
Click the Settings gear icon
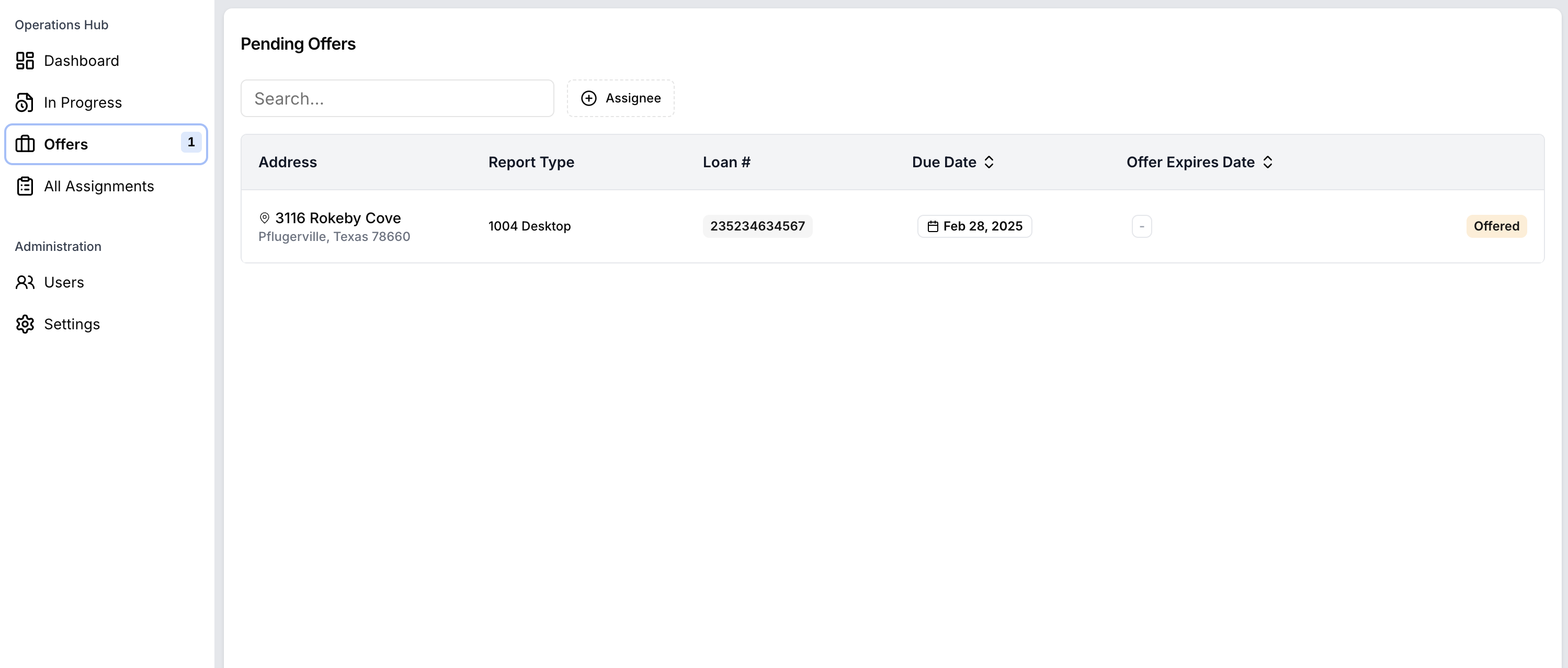click(25, 324)
